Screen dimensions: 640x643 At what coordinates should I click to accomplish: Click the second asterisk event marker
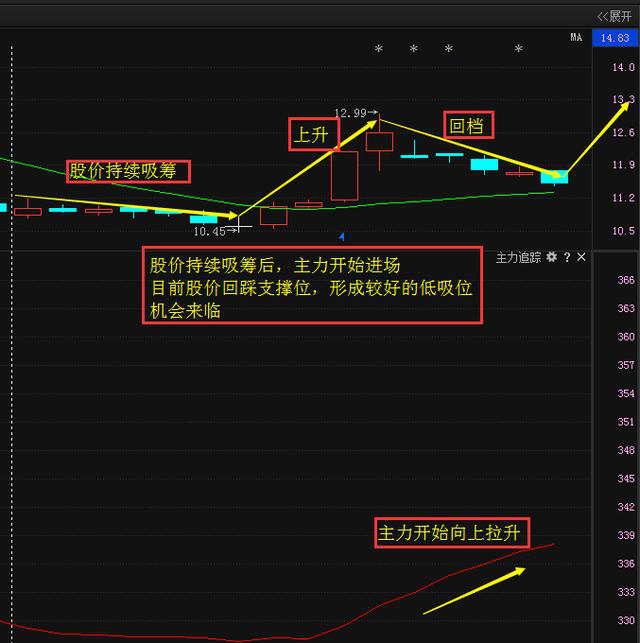(x=413, y=49)
